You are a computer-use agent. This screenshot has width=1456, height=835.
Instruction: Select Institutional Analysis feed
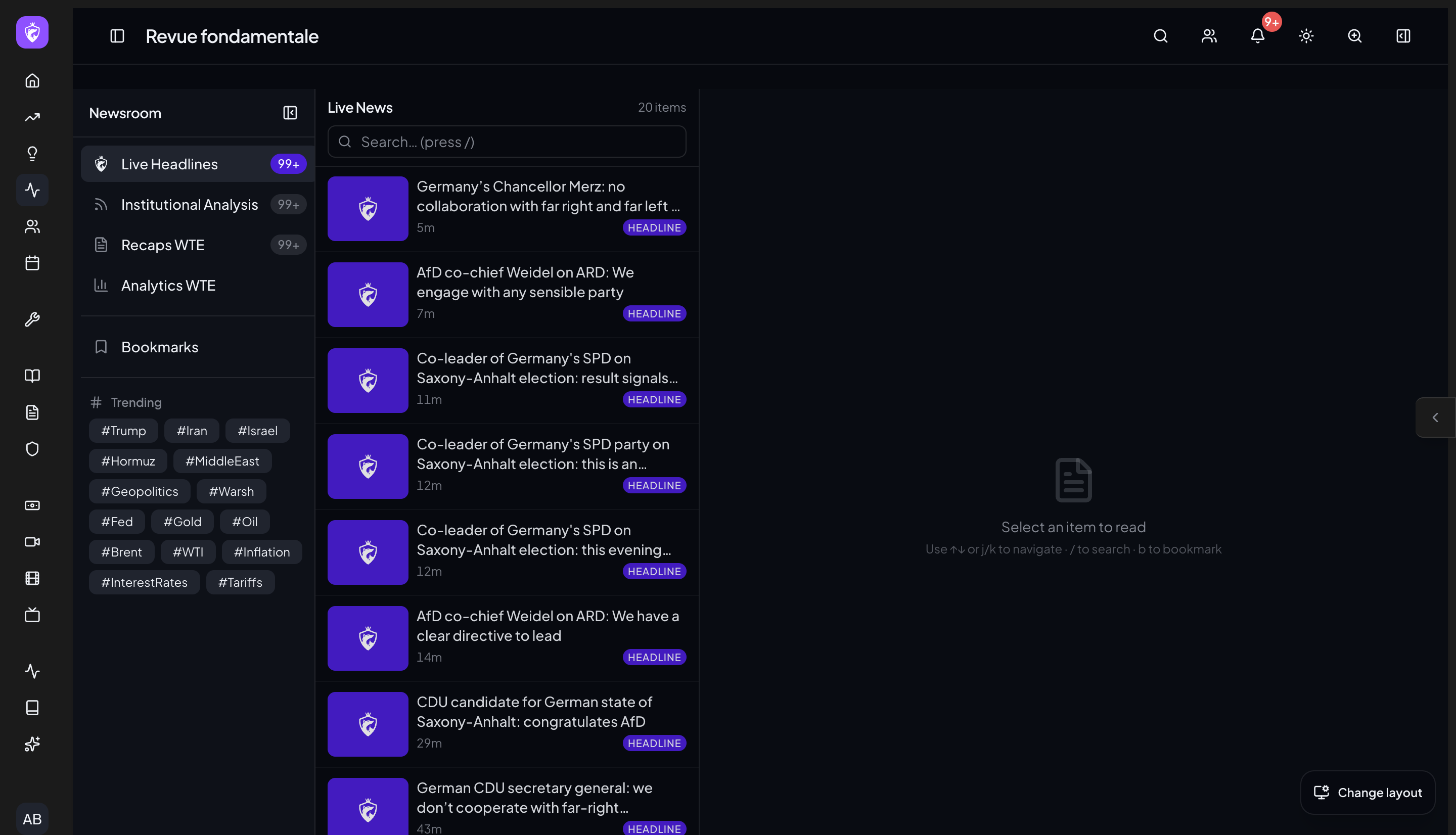(x=197, y=205)
